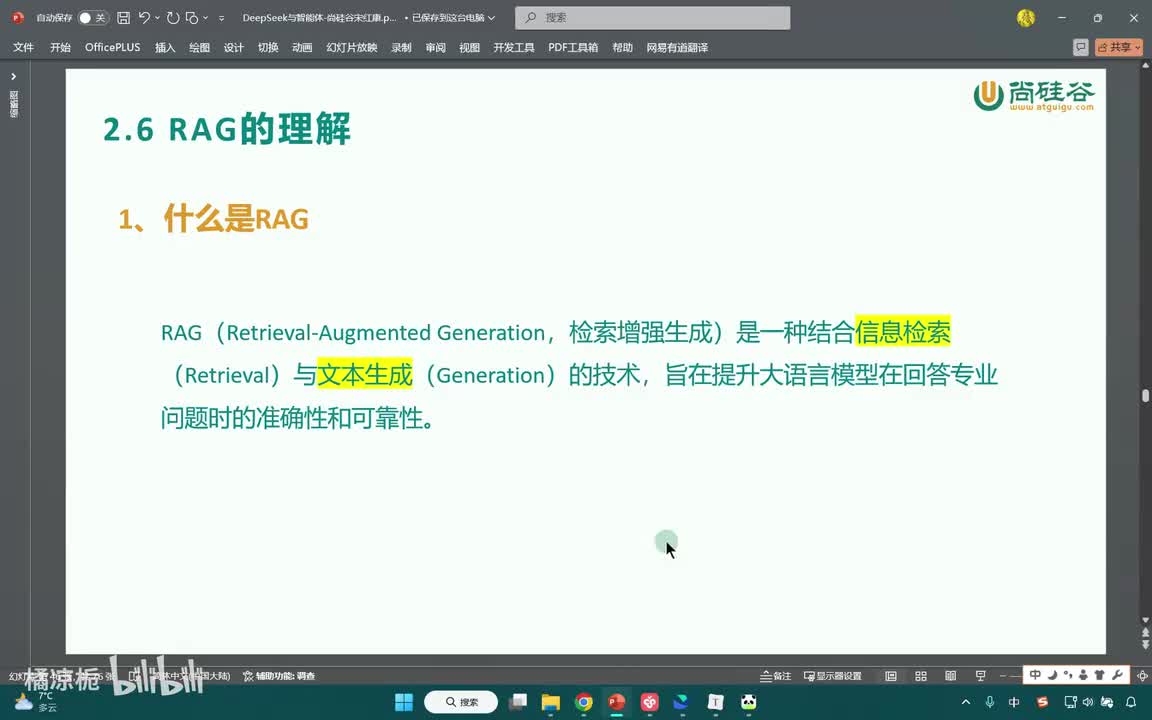Open the Undo history dropdown arrow
1152x720 pixels.
coord(157,18)
